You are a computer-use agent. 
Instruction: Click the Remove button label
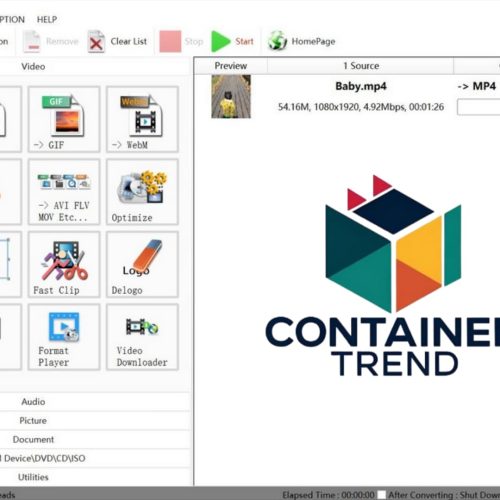[x=62, y=41]
